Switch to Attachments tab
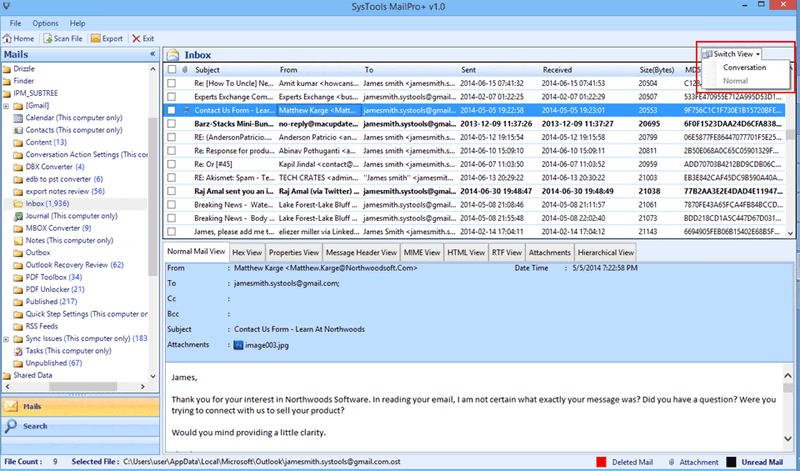Image resolution: width=800 pixels, height=471 pixels. (549, 253)
